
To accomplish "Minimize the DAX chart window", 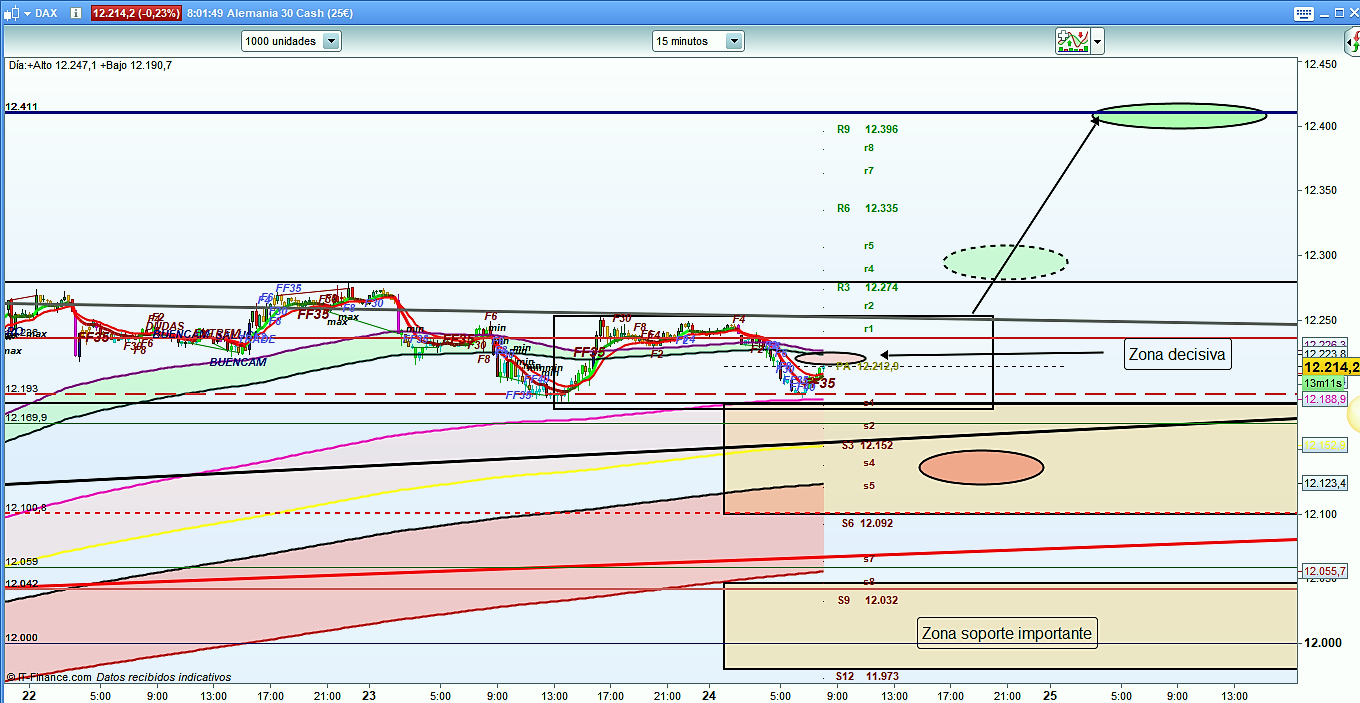I will [1324, 13].
